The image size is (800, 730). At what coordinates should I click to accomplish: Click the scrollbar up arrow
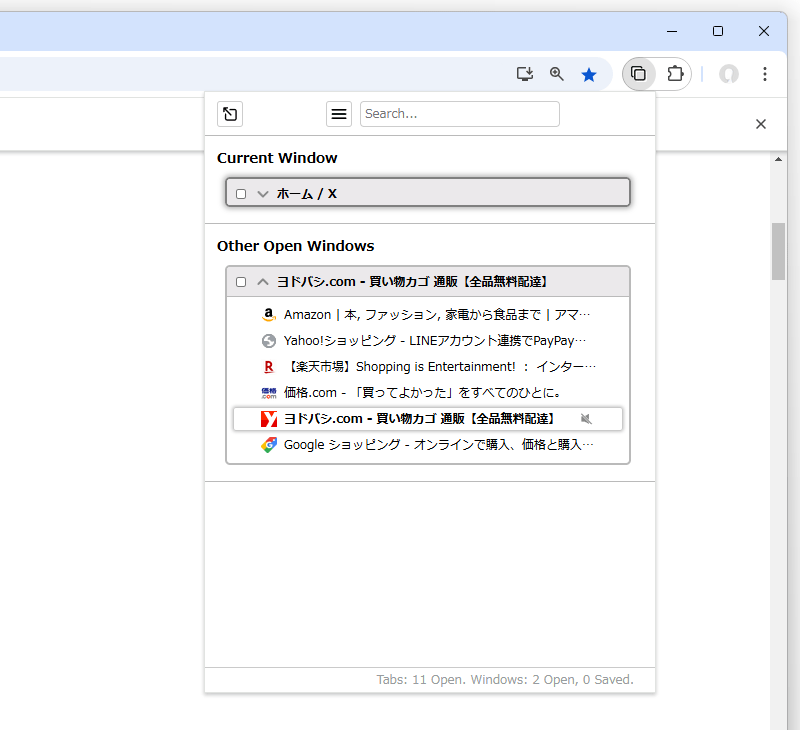point(778,159)
